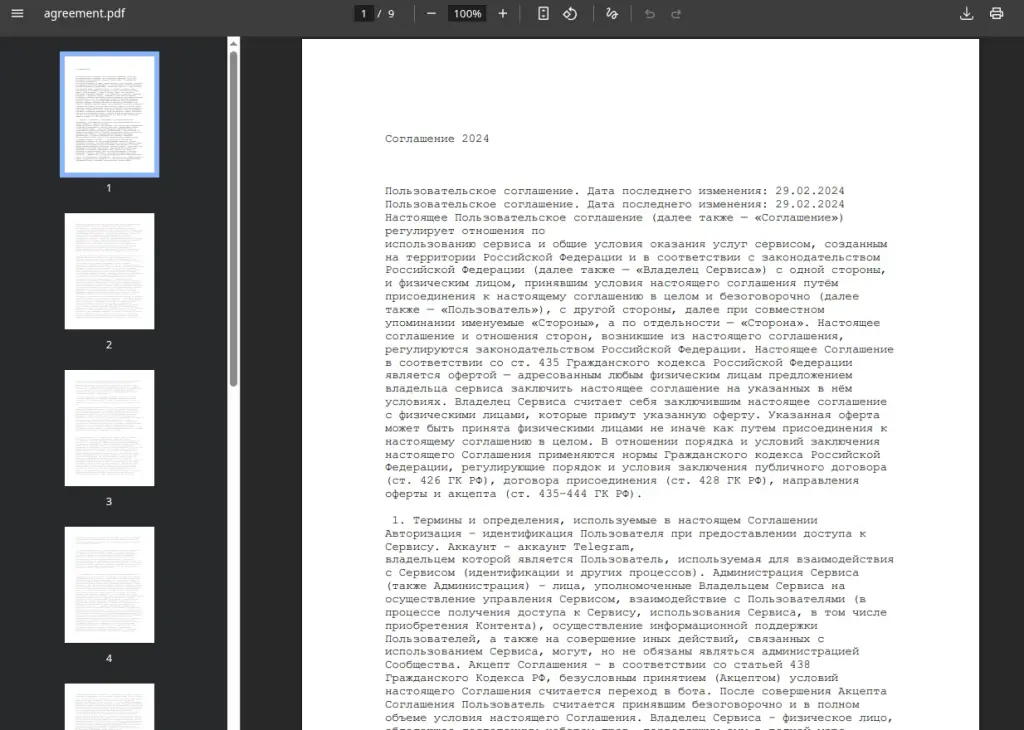The height and width of the screenshot is (730, 1024).
Task: Click the line 'регулирует отношения по'
Action: 465,230
